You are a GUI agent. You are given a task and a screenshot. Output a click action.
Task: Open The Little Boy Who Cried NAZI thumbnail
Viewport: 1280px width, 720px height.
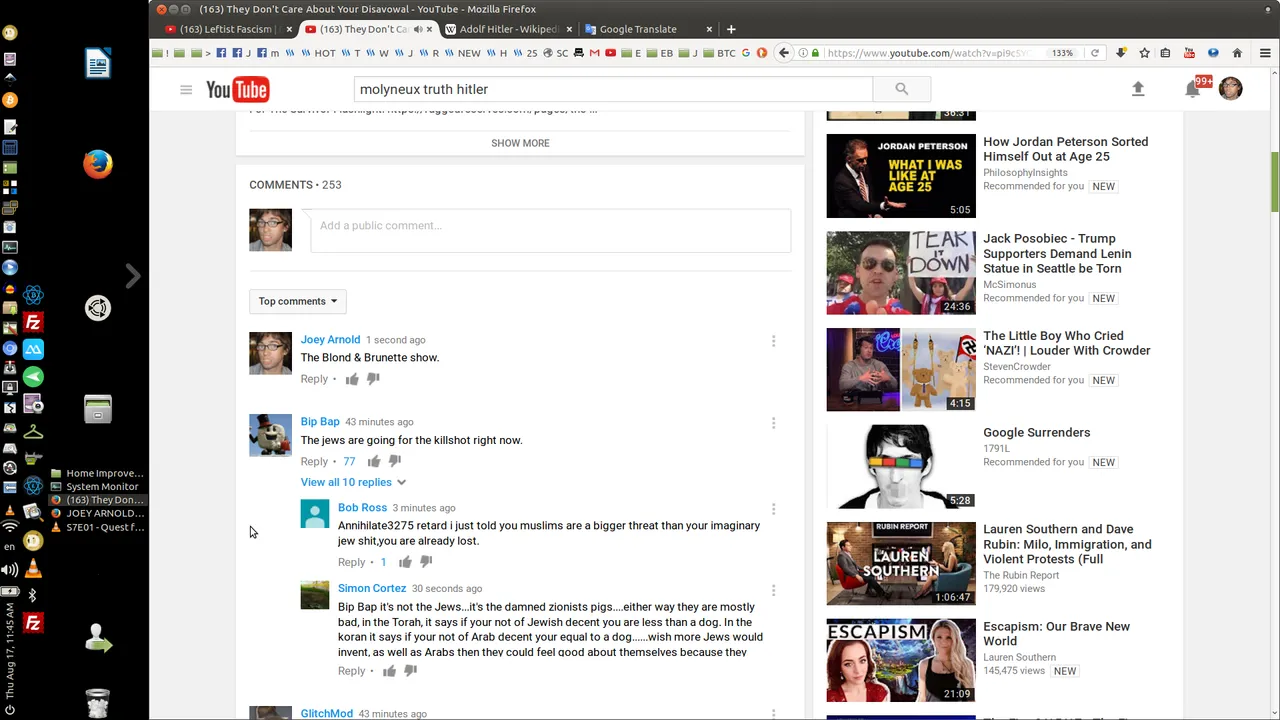[901, 370]
